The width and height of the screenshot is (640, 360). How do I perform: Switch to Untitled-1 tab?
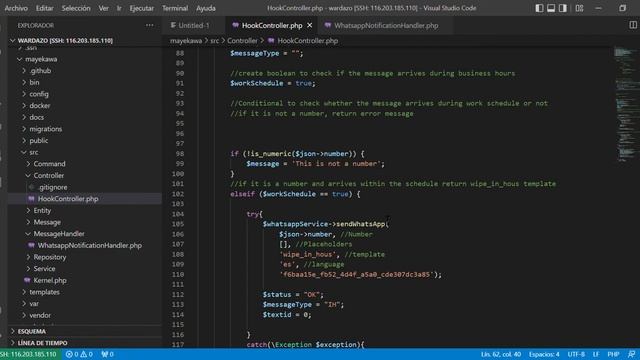click(x=190, y=25)
